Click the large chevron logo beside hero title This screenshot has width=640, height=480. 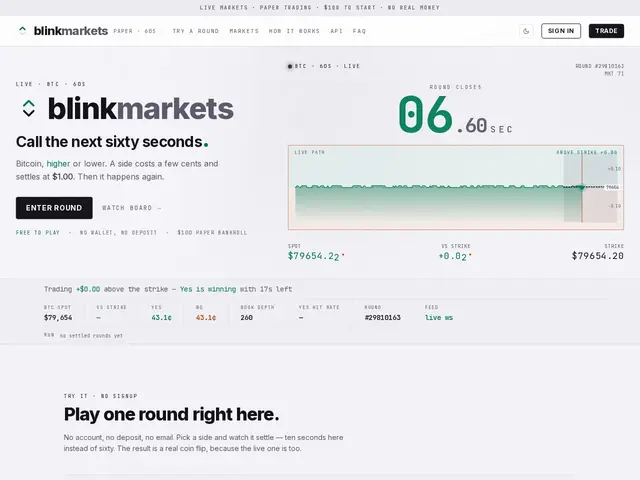click(x=29, y=109)
